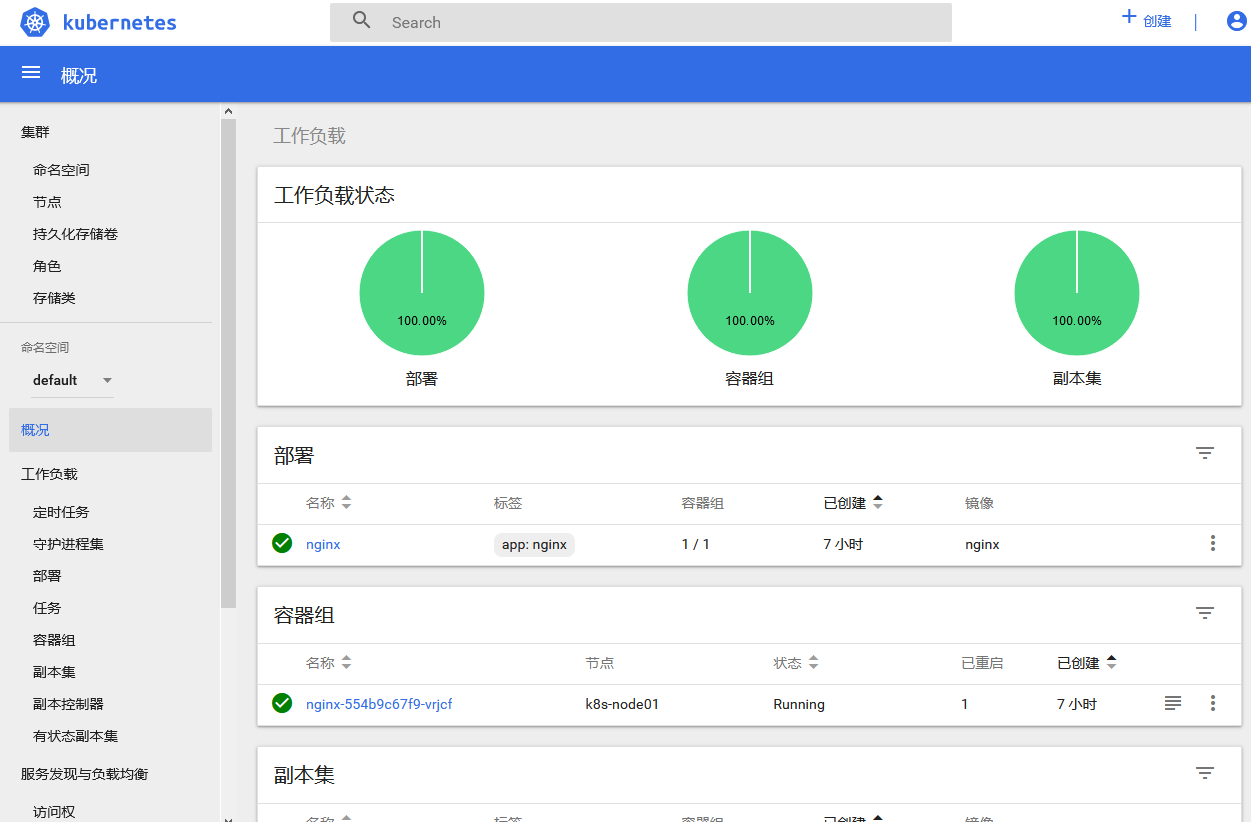Open the hamburger navigation menu
Screen dimensions: 1251x822
(x=31, y=73)
